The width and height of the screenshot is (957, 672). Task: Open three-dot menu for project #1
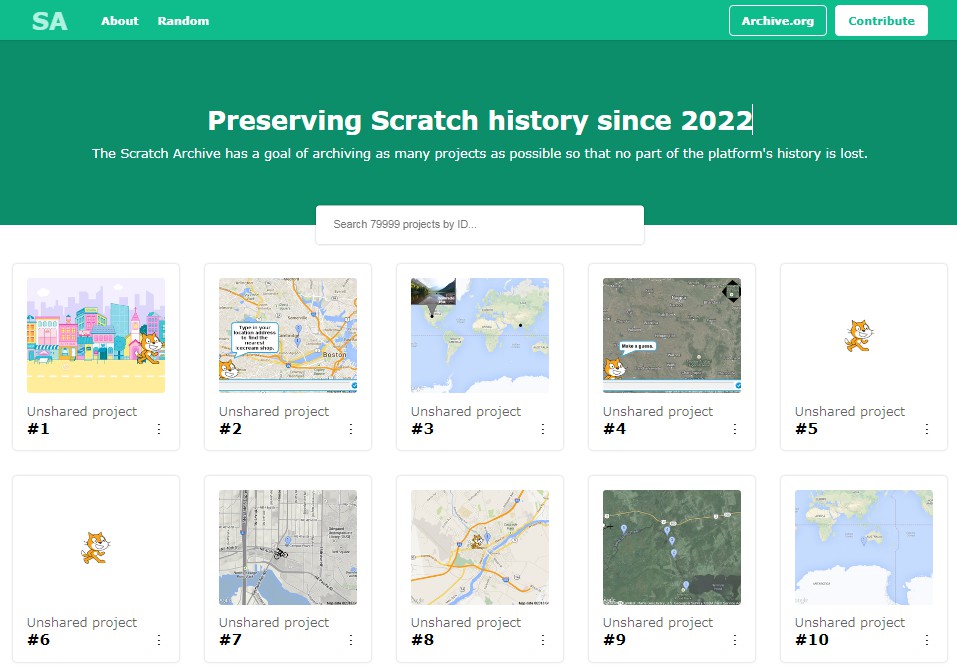[159, 429]
